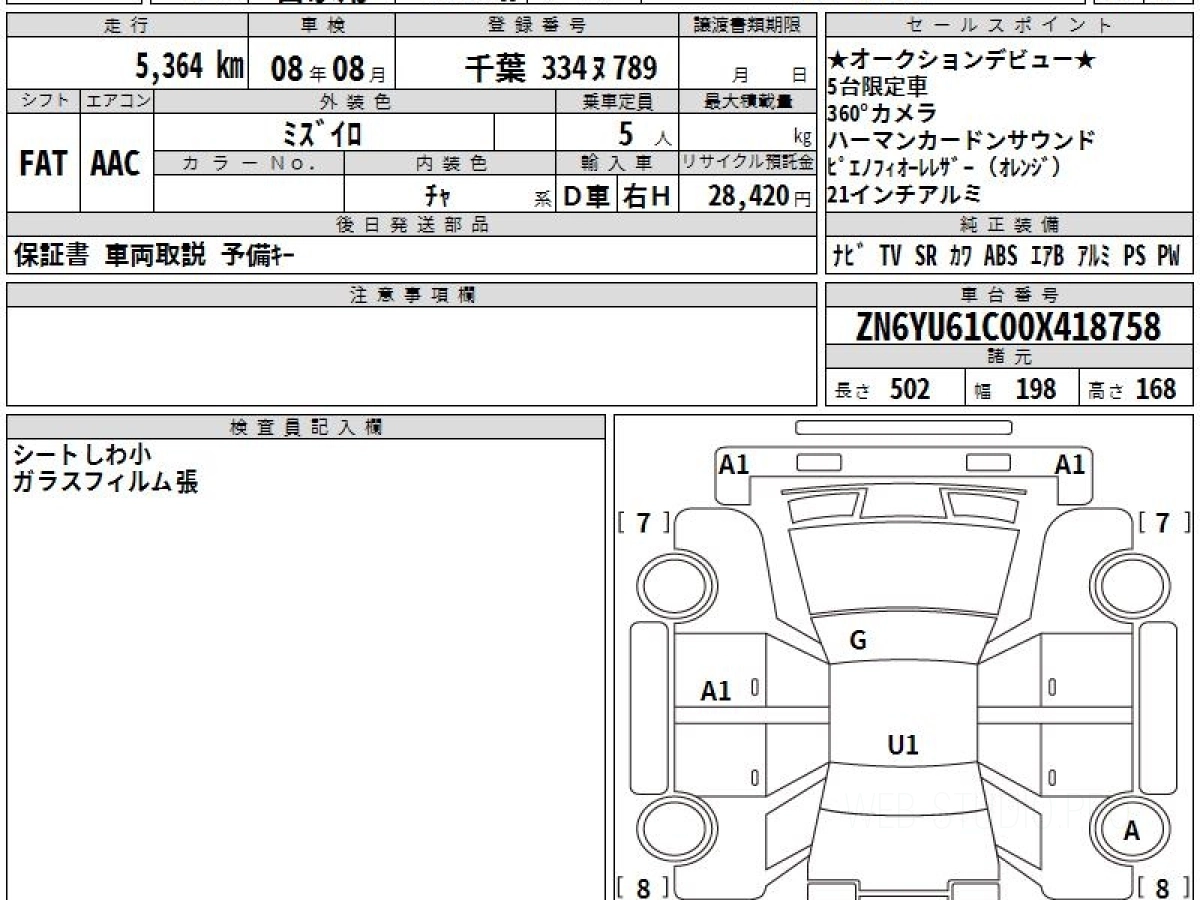1200x900 pixels.
Task: Select the 5台限定車 sales point
Action: tap(878, 87)
